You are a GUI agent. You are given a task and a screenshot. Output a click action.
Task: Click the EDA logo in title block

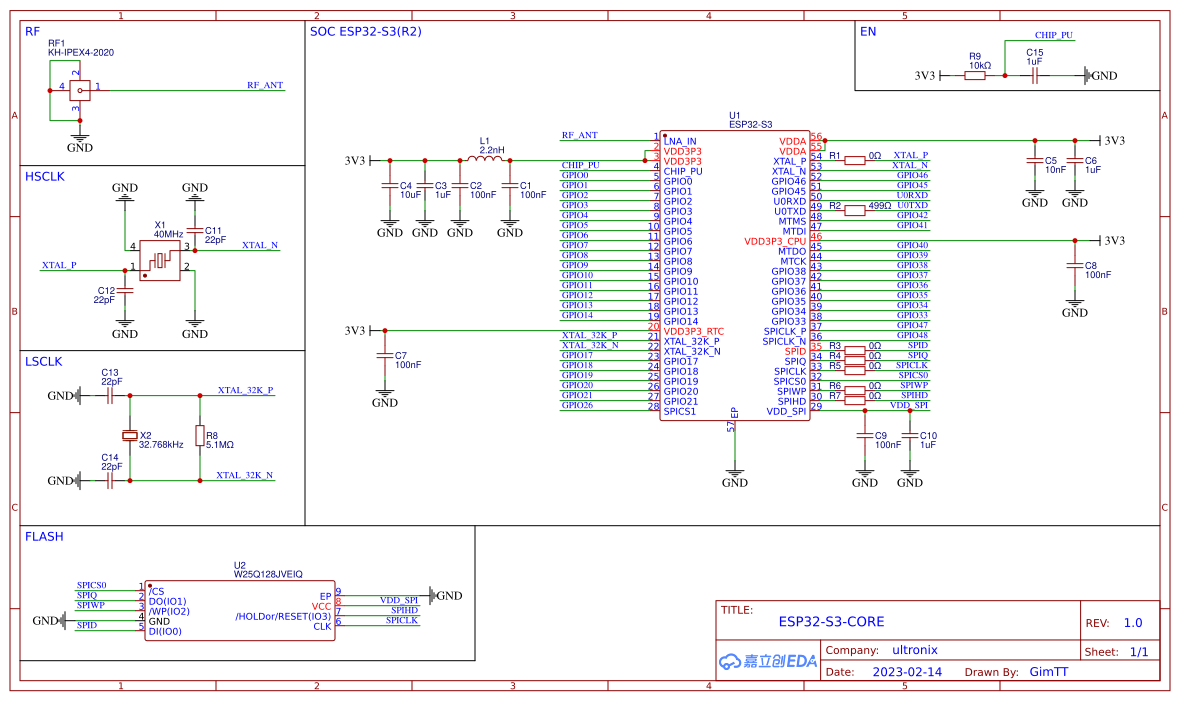(768, 661)
